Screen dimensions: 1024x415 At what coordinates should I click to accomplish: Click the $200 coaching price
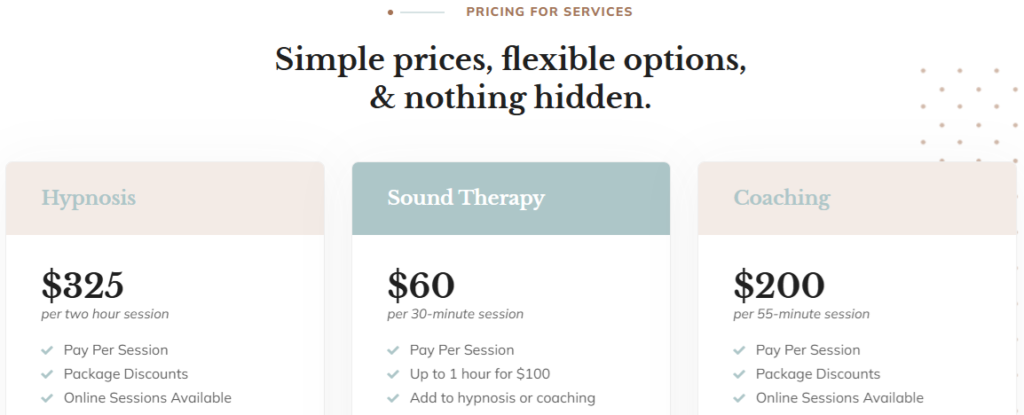click(x=778, y=284)
